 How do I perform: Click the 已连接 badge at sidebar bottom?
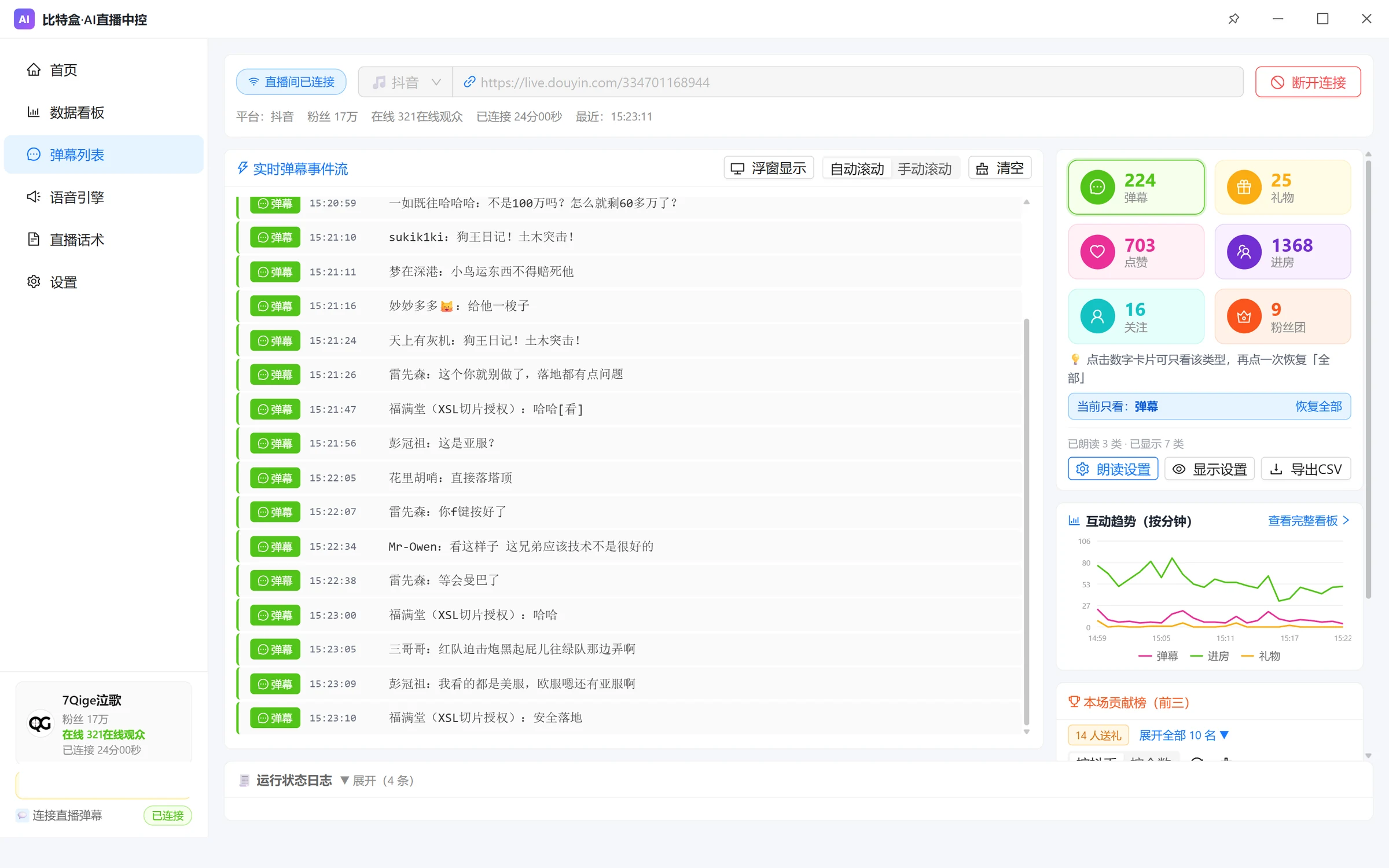pos(168,815)
